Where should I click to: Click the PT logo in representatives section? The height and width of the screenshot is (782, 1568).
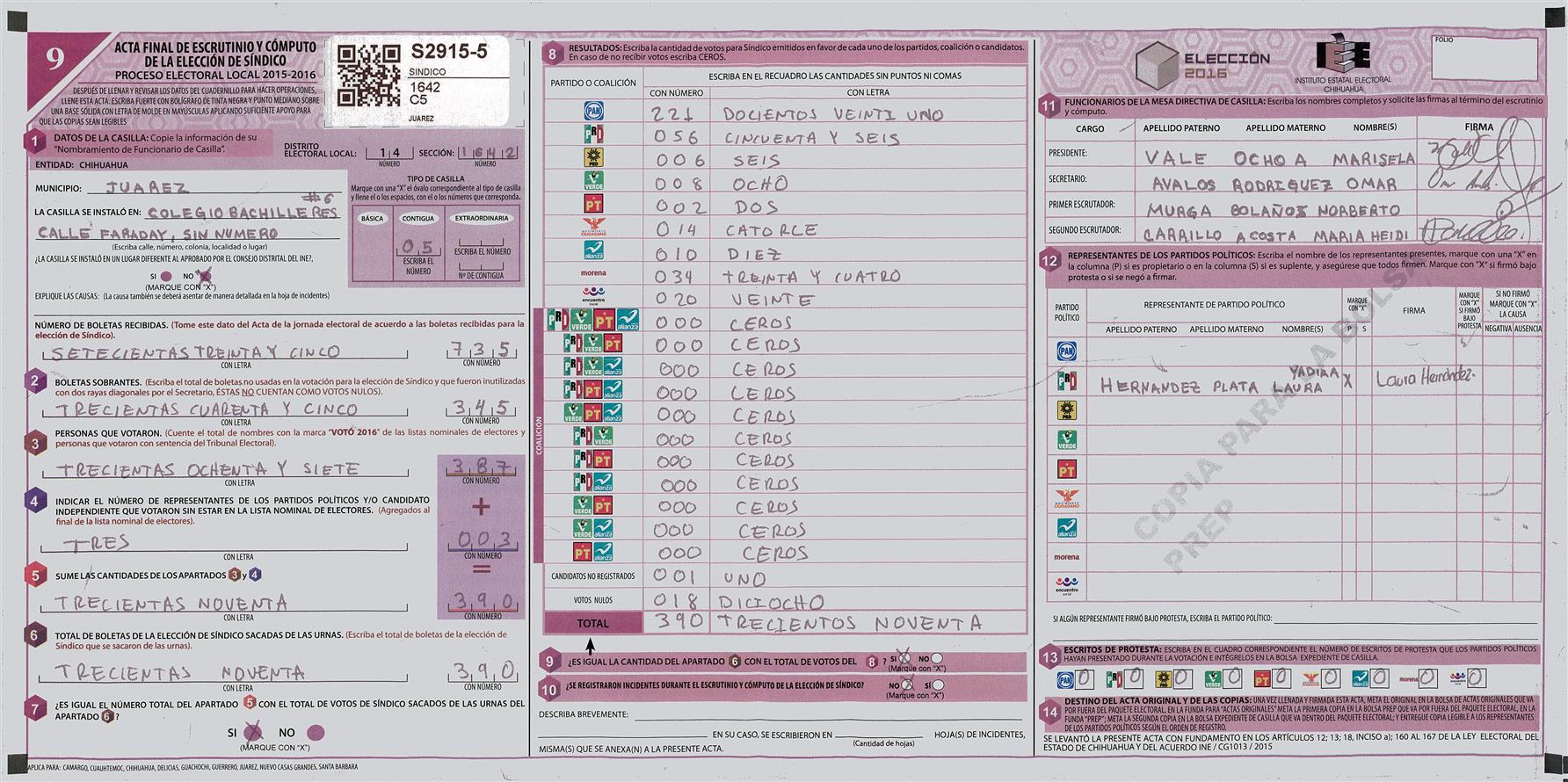point(1066,469)
